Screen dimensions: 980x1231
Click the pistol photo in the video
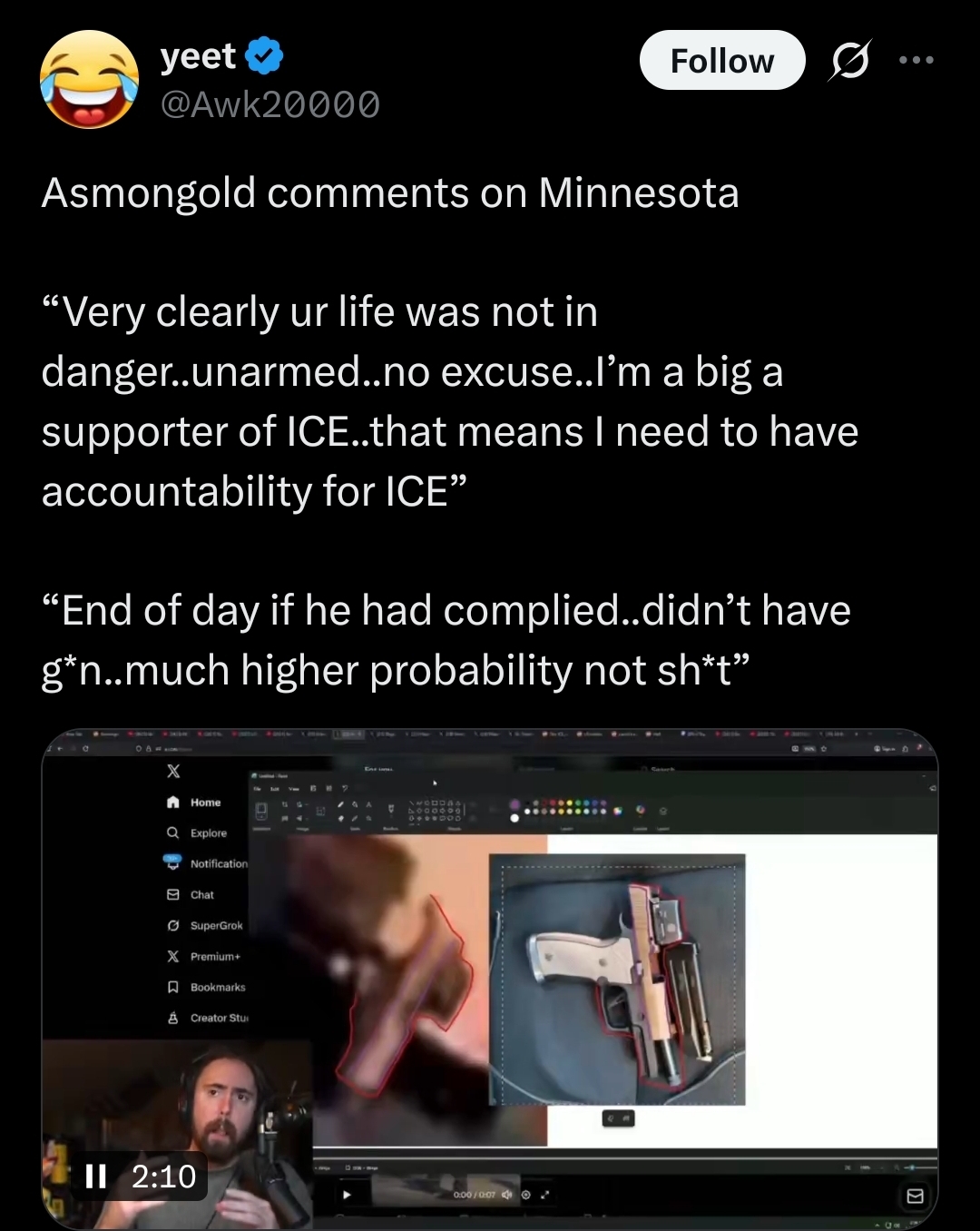coord(617,980)
